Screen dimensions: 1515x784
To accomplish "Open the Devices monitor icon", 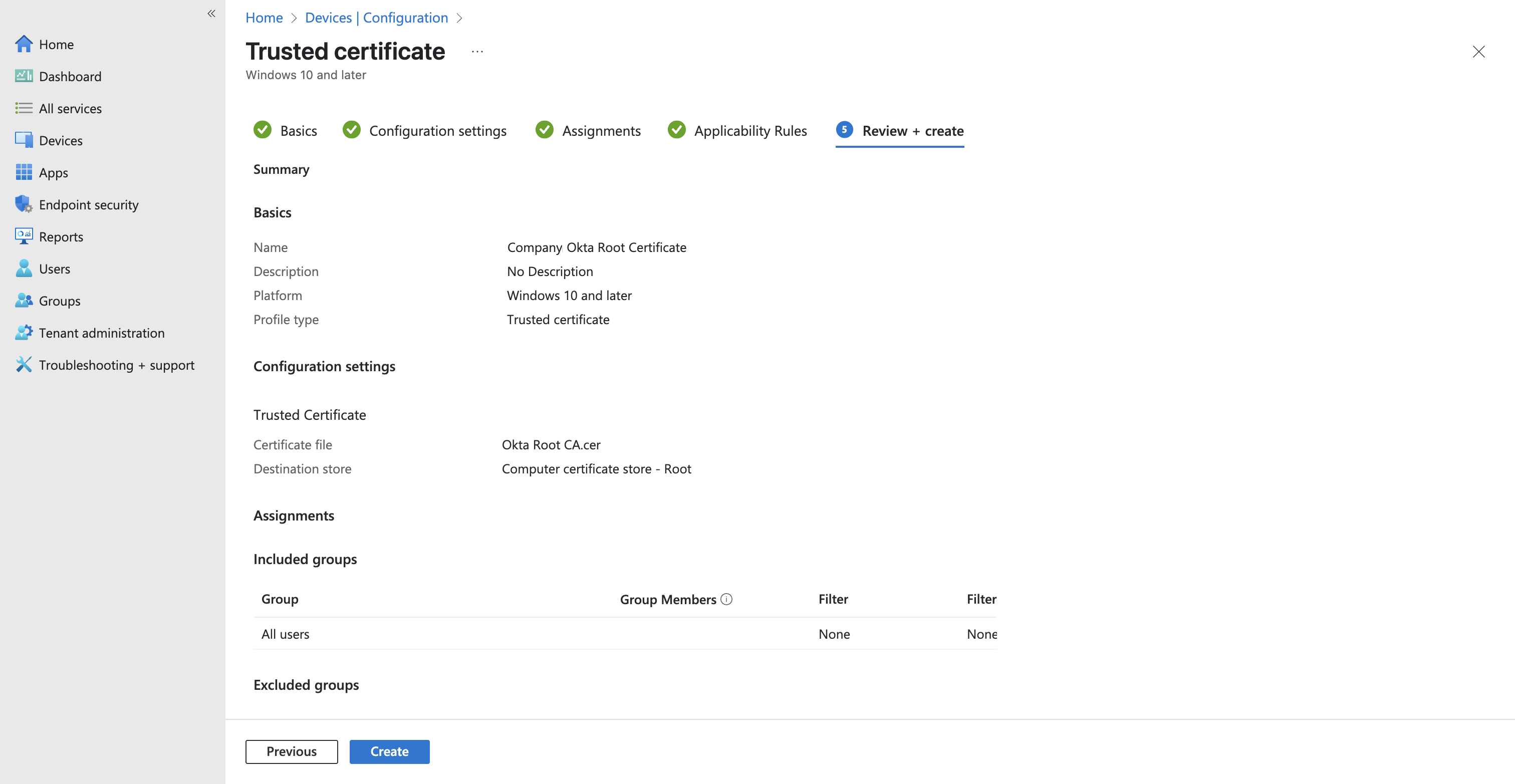I will [24, 140].
